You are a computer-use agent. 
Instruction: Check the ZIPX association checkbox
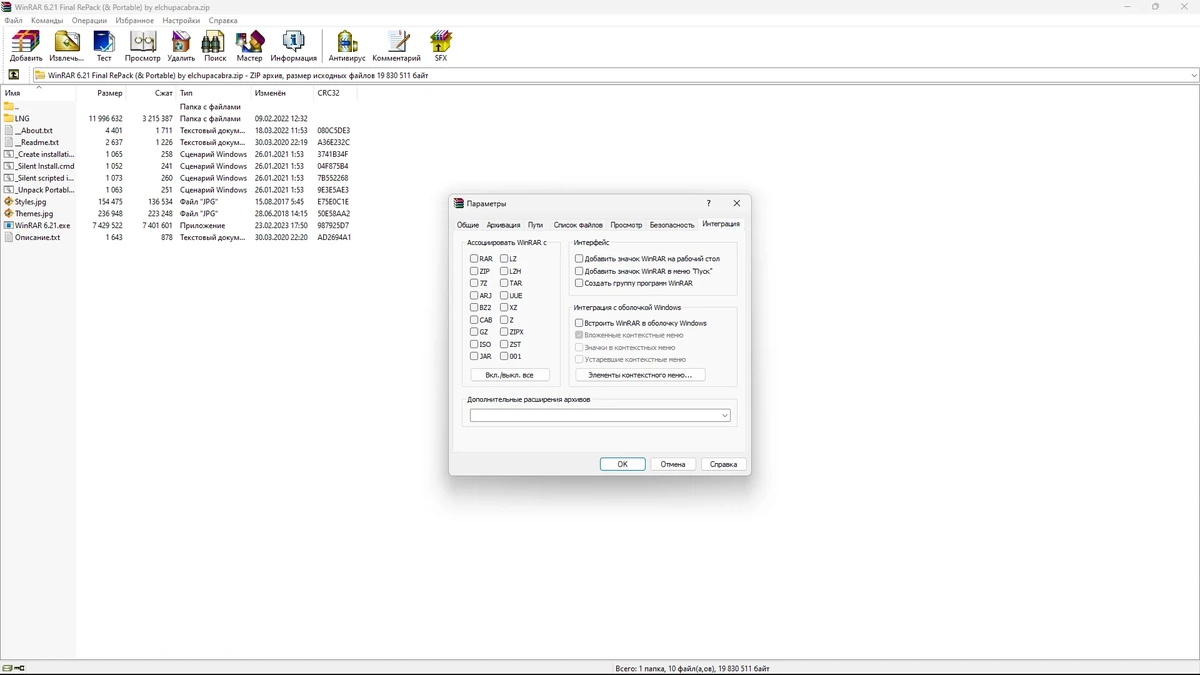[504, 332]
